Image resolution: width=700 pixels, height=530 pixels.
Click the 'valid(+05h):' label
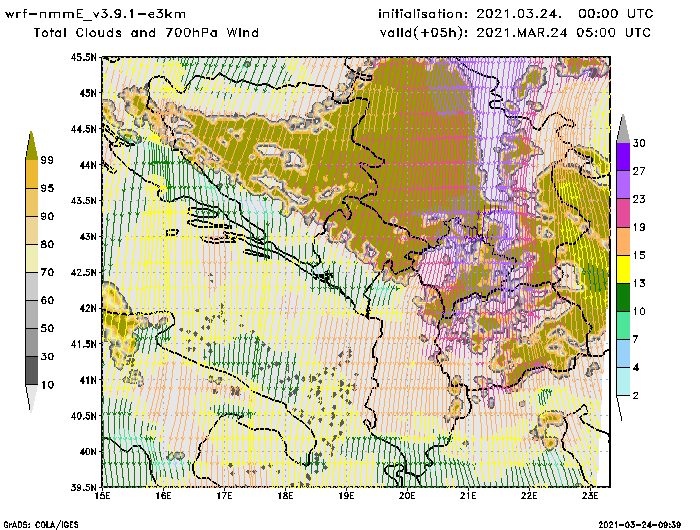[x=422, y=33]
